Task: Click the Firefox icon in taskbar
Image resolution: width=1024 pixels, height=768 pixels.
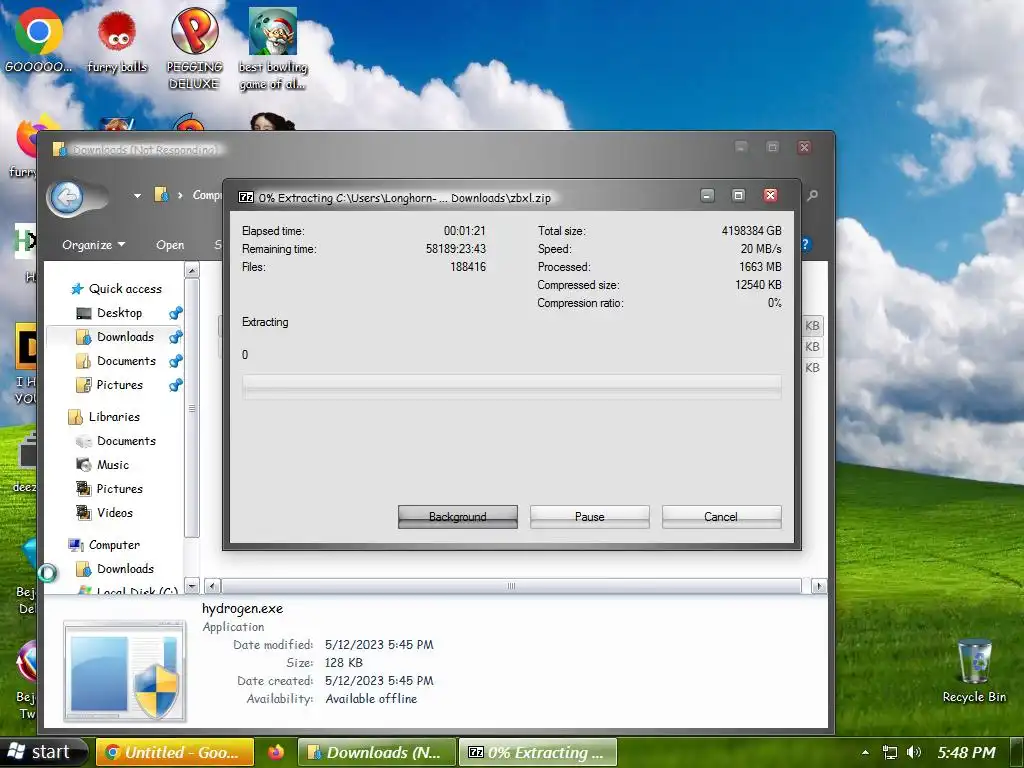Action: click(276, 752)
